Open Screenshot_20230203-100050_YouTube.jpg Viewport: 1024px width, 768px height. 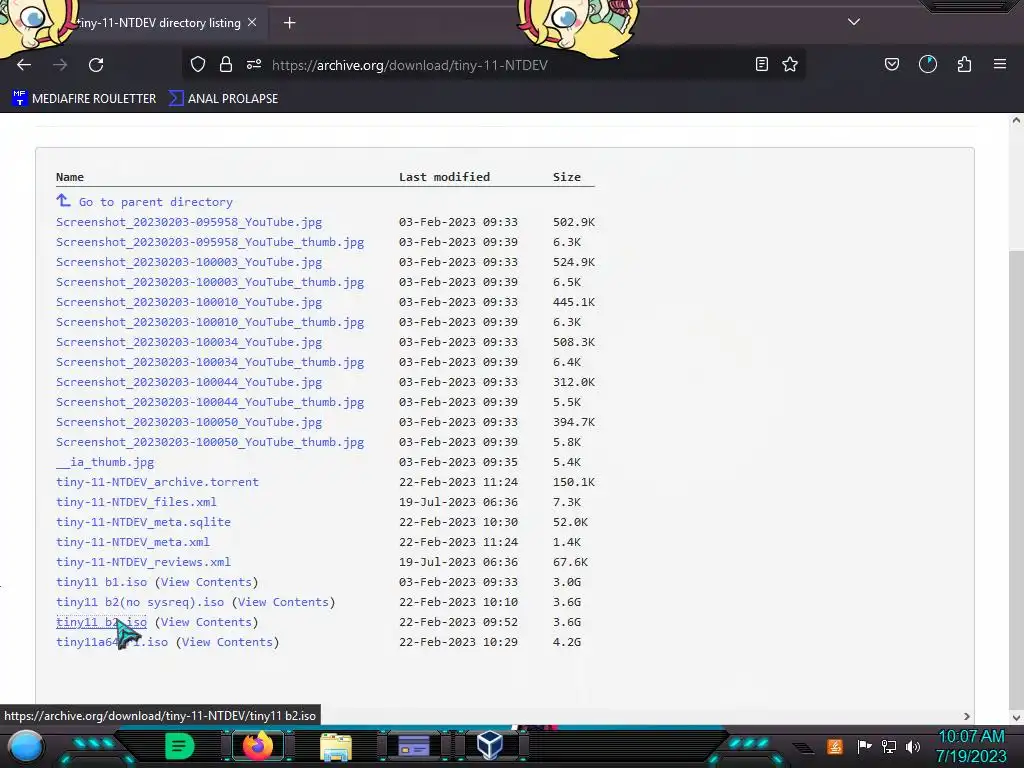click(189, 423)
